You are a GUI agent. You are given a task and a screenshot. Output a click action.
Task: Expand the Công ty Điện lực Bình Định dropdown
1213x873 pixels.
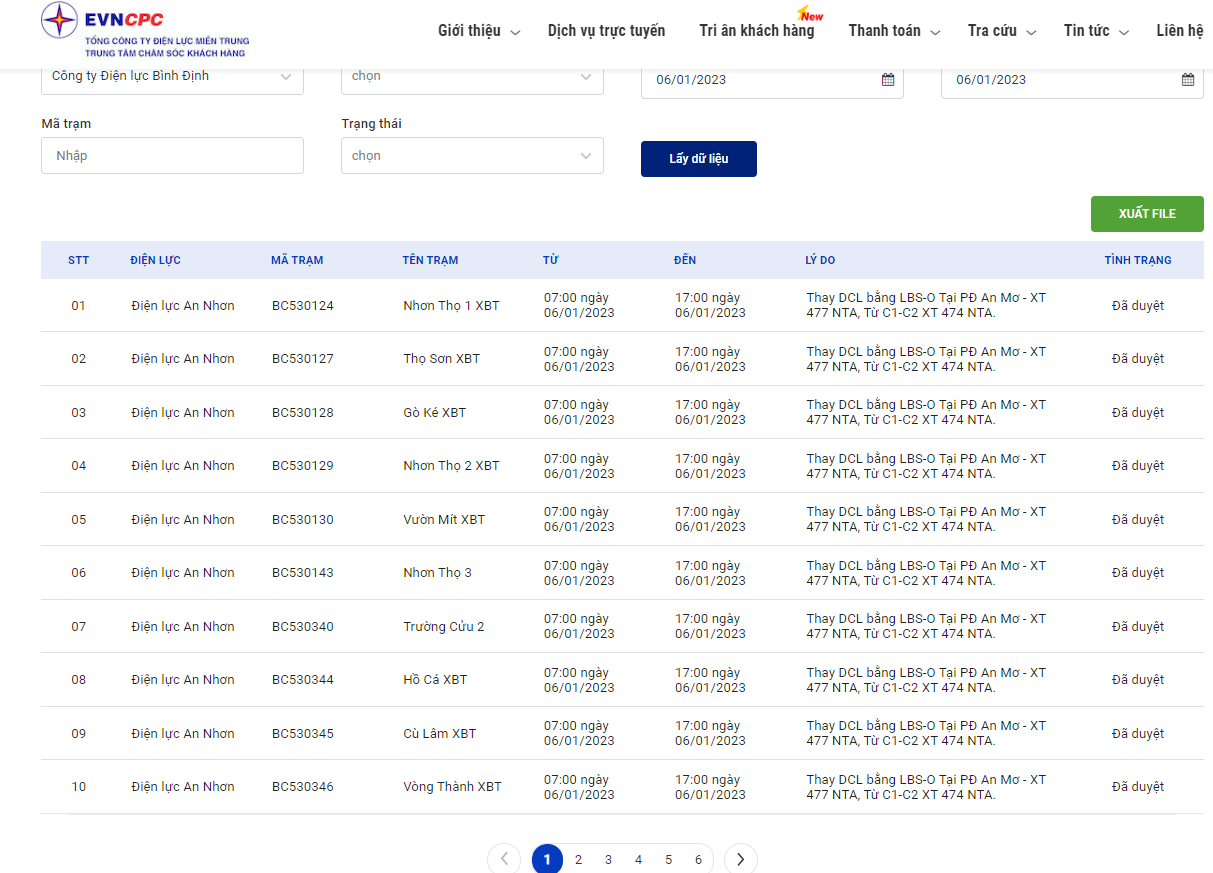click(x=172, y=76)
